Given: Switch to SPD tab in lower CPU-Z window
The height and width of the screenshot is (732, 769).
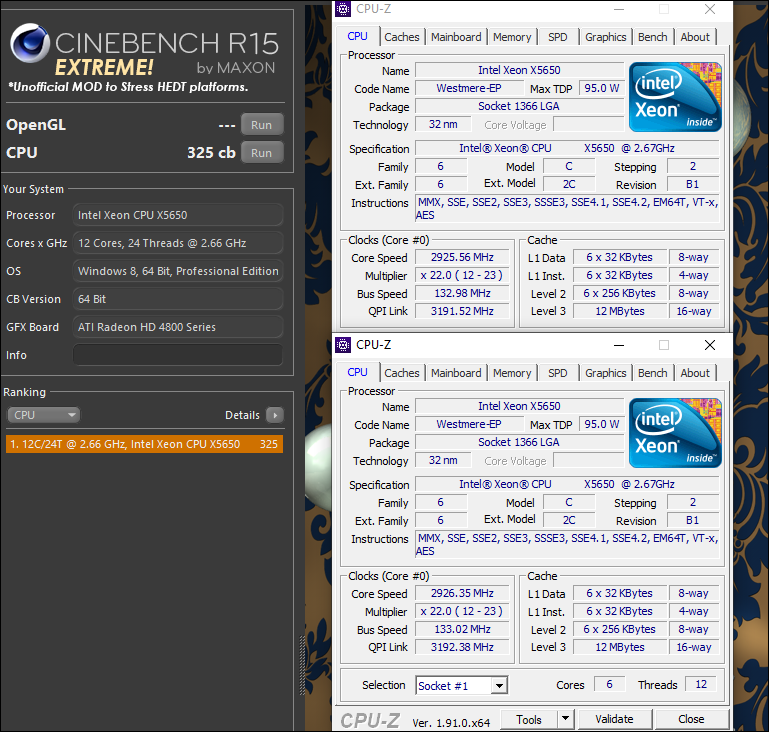Looking at the screenshot, I should click(558, 373).
